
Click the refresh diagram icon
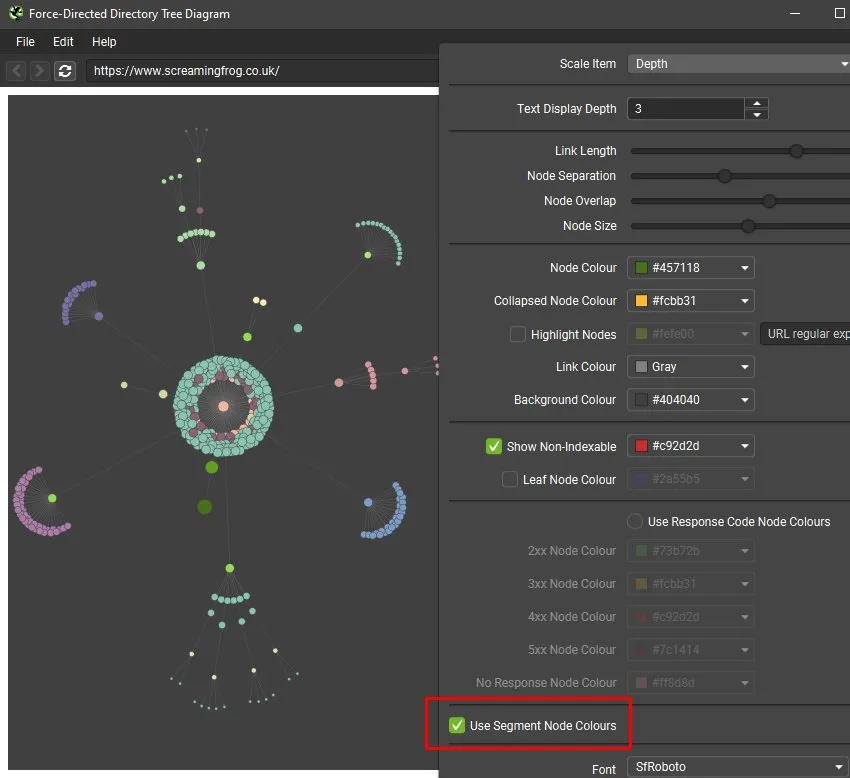[65, 71]
